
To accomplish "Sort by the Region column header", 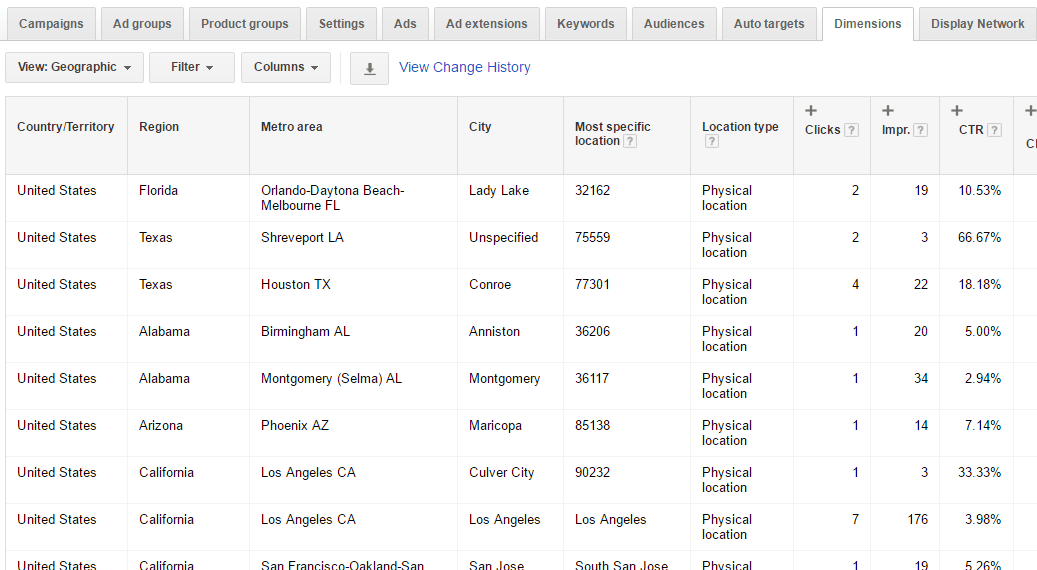I will 159,127.
